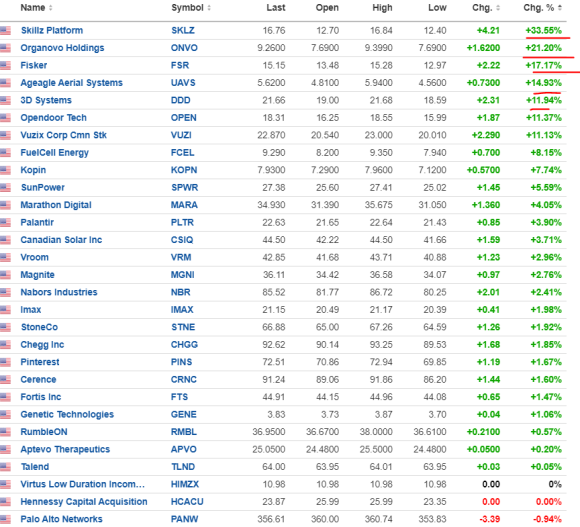Click the SKLZ ticker symbol
The height and width of the screenshot is (527, 580).
point(183,31)
